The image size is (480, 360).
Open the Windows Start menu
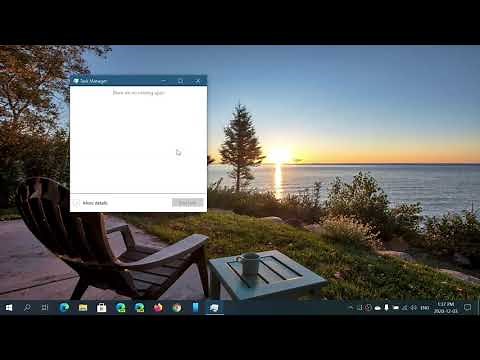click(9, 308)
